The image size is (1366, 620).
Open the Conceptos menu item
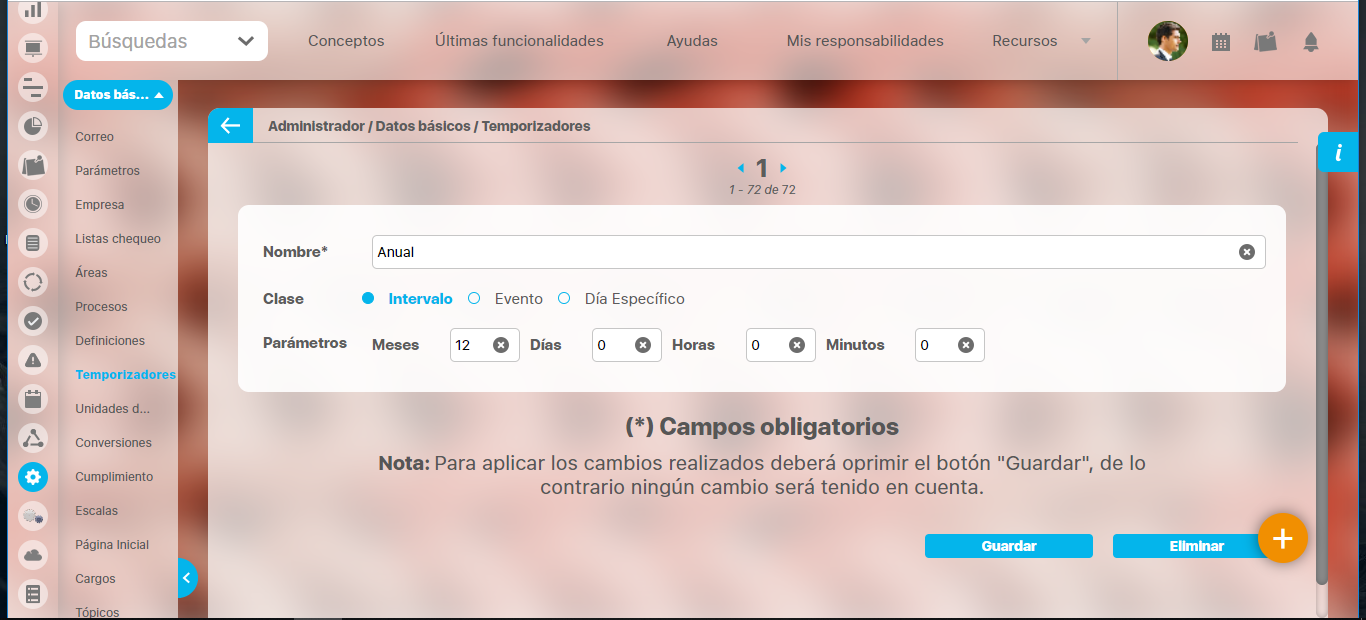click(x=346, y=41)
